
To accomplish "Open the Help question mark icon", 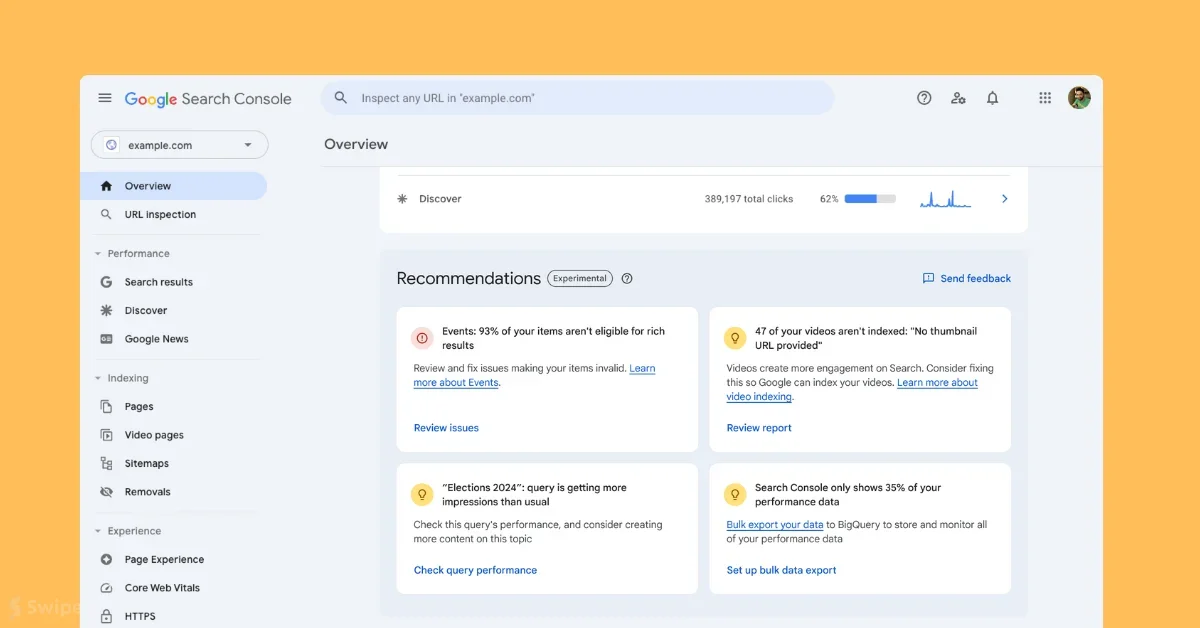I will (924, 98).
